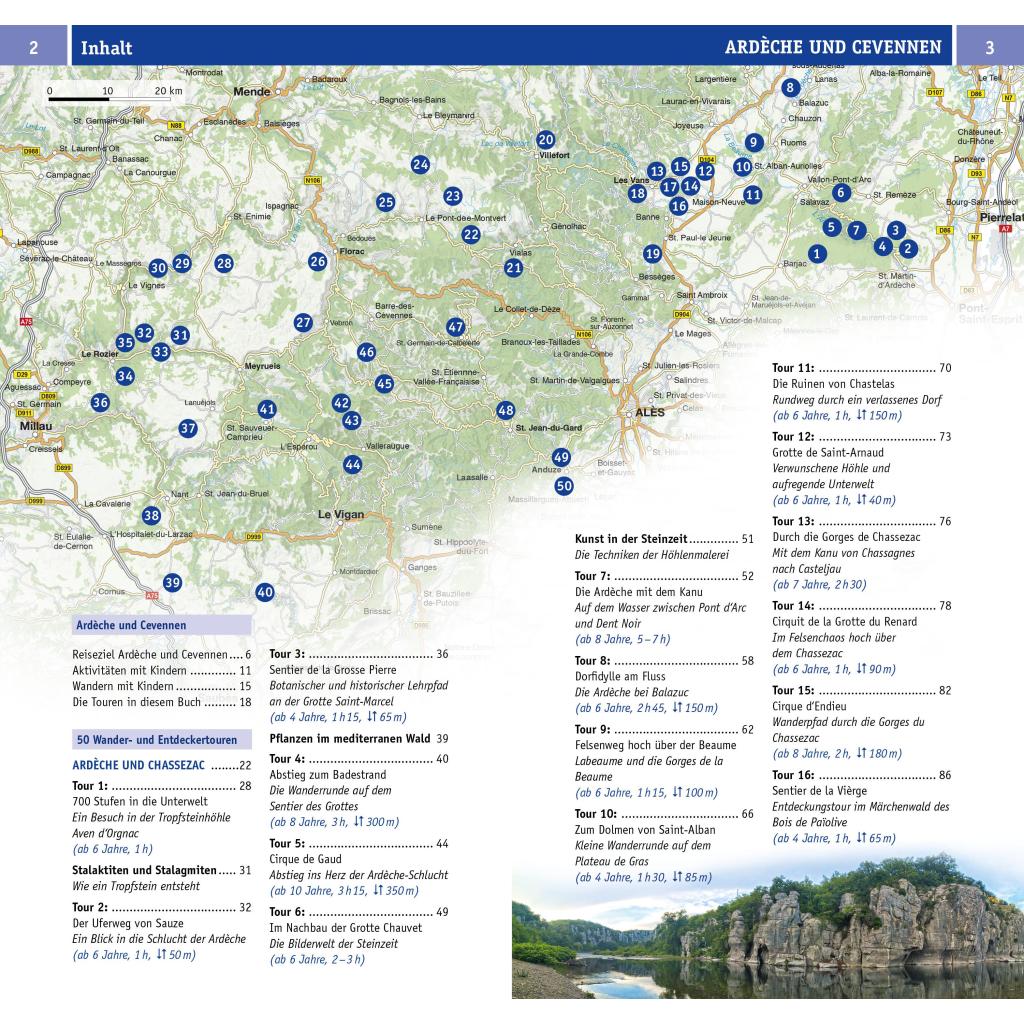1024x1024 pixels.
Task: Select tour marker 47 on the map
Action: [x=456, y=327]
